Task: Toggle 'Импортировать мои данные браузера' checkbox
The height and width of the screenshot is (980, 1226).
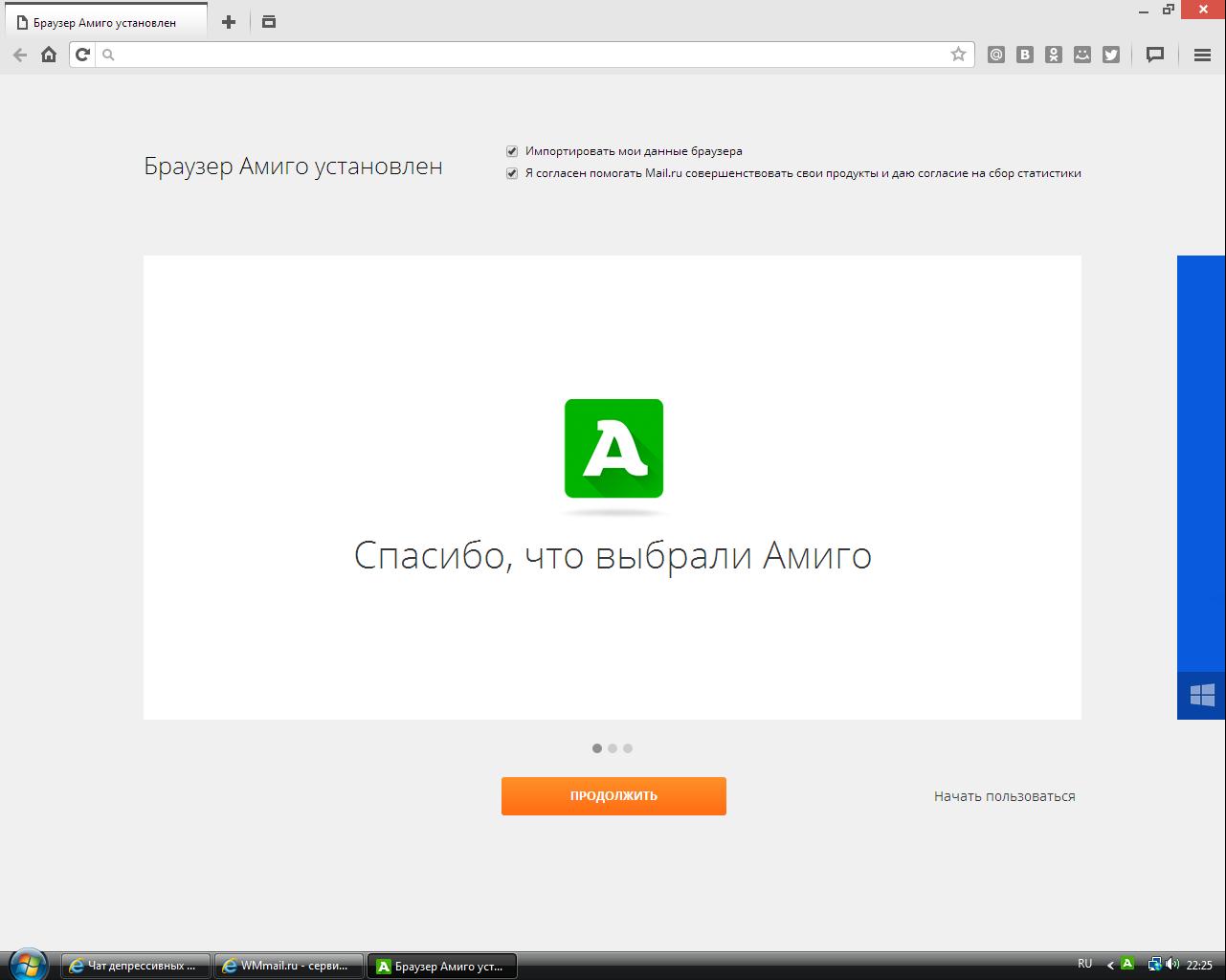Action: [512, 151]
